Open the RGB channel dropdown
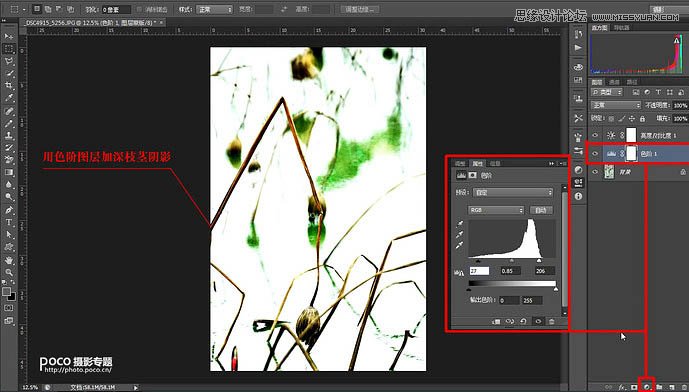Screen dimensions: 689x392 pos(497,210)
